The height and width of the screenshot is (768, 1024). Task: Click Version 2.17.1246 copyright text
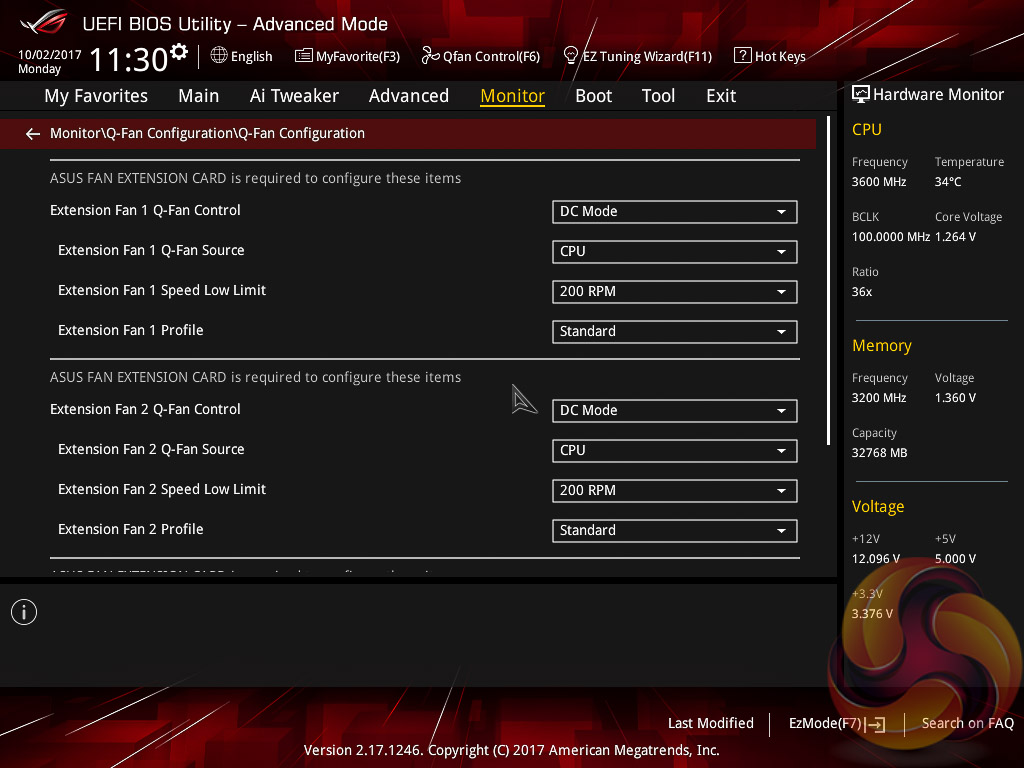pyautogui.click(x=511, y=750)
